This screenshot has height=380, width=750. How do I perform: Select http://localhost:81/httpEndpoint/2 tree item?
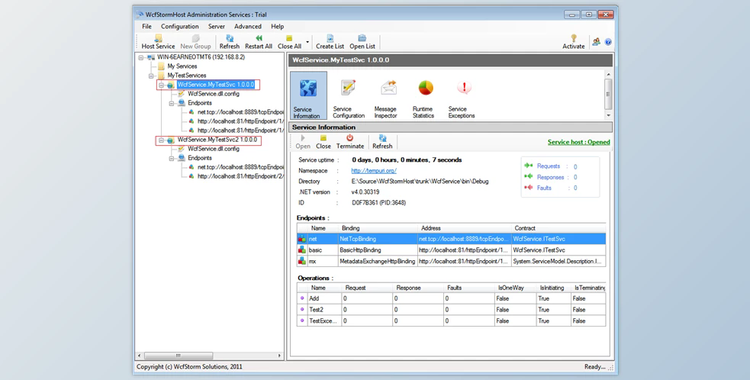pyautogui.click(x=241, y=176)
